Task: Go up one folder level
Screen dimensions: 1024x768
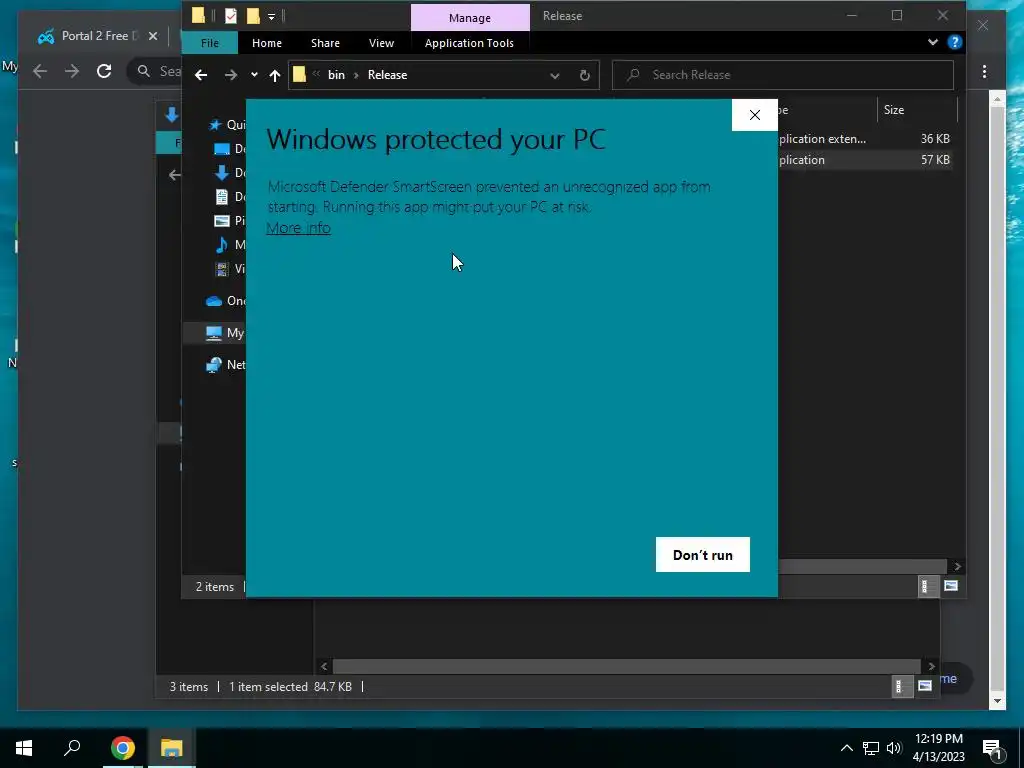Action: [275, 75]
